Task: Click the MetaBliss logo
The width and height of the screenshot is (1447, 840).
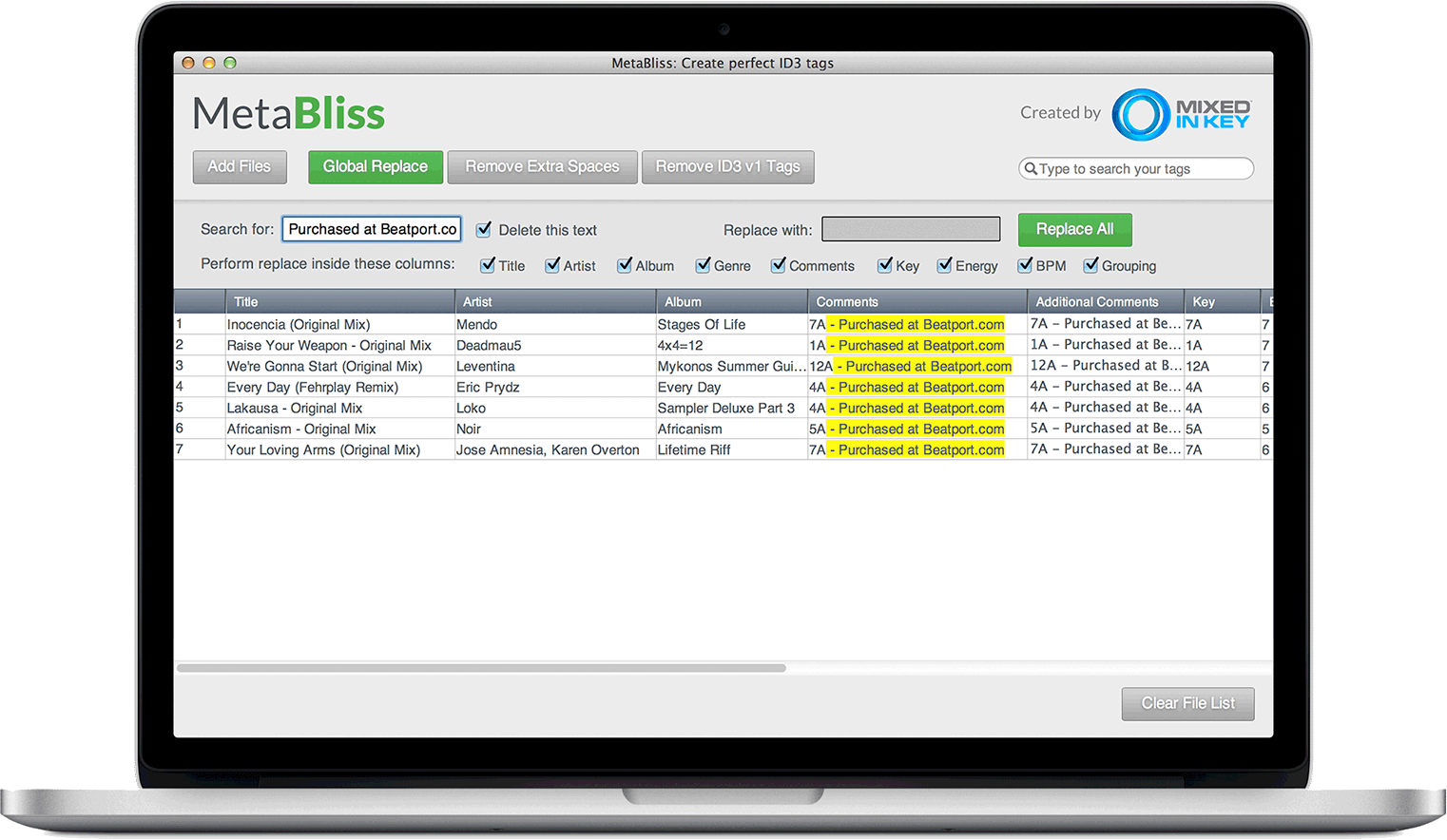Action: [x=288, y=112]
